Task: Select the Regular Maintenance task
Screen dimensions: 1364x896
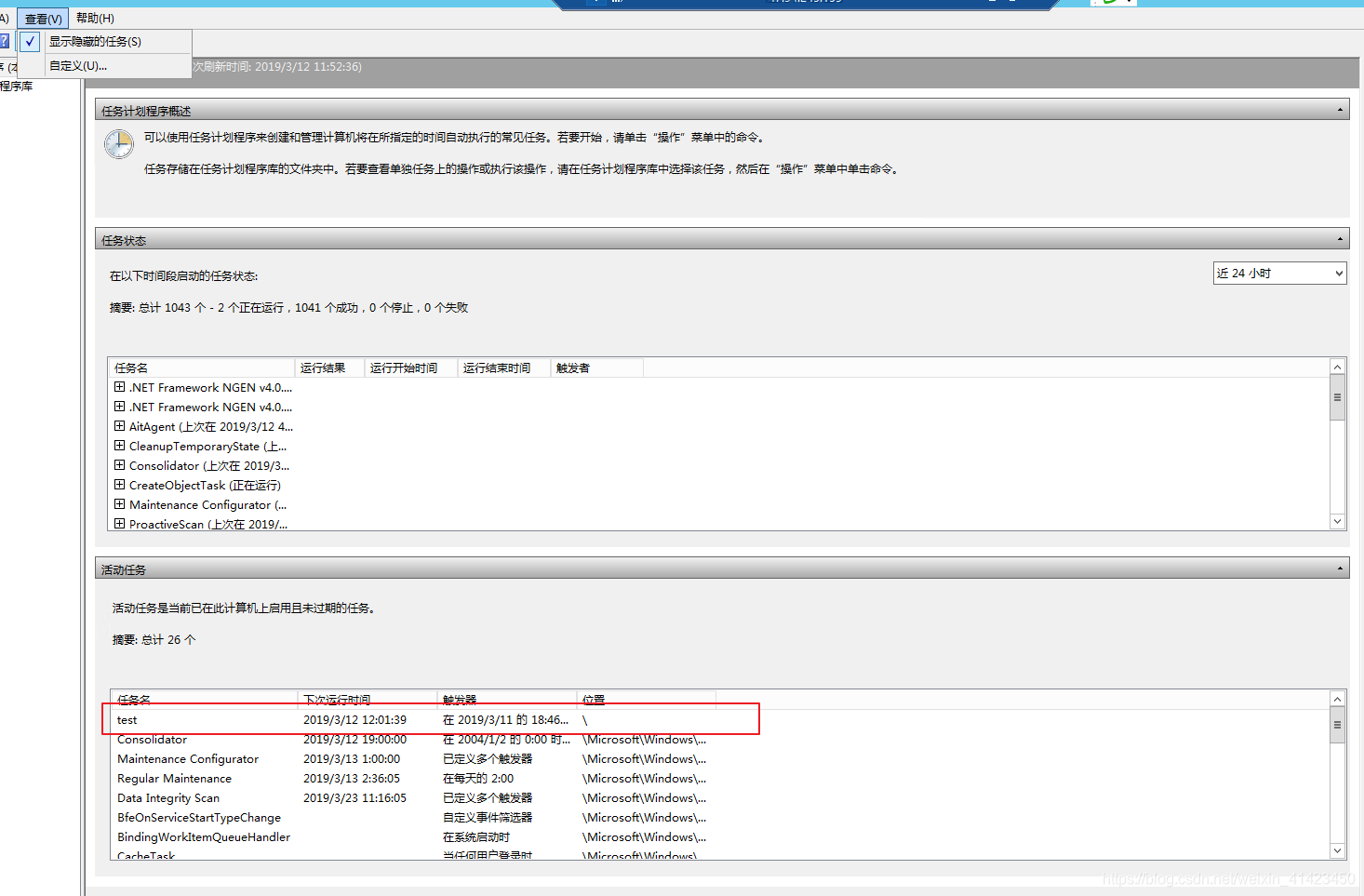Action: point(174,779)
